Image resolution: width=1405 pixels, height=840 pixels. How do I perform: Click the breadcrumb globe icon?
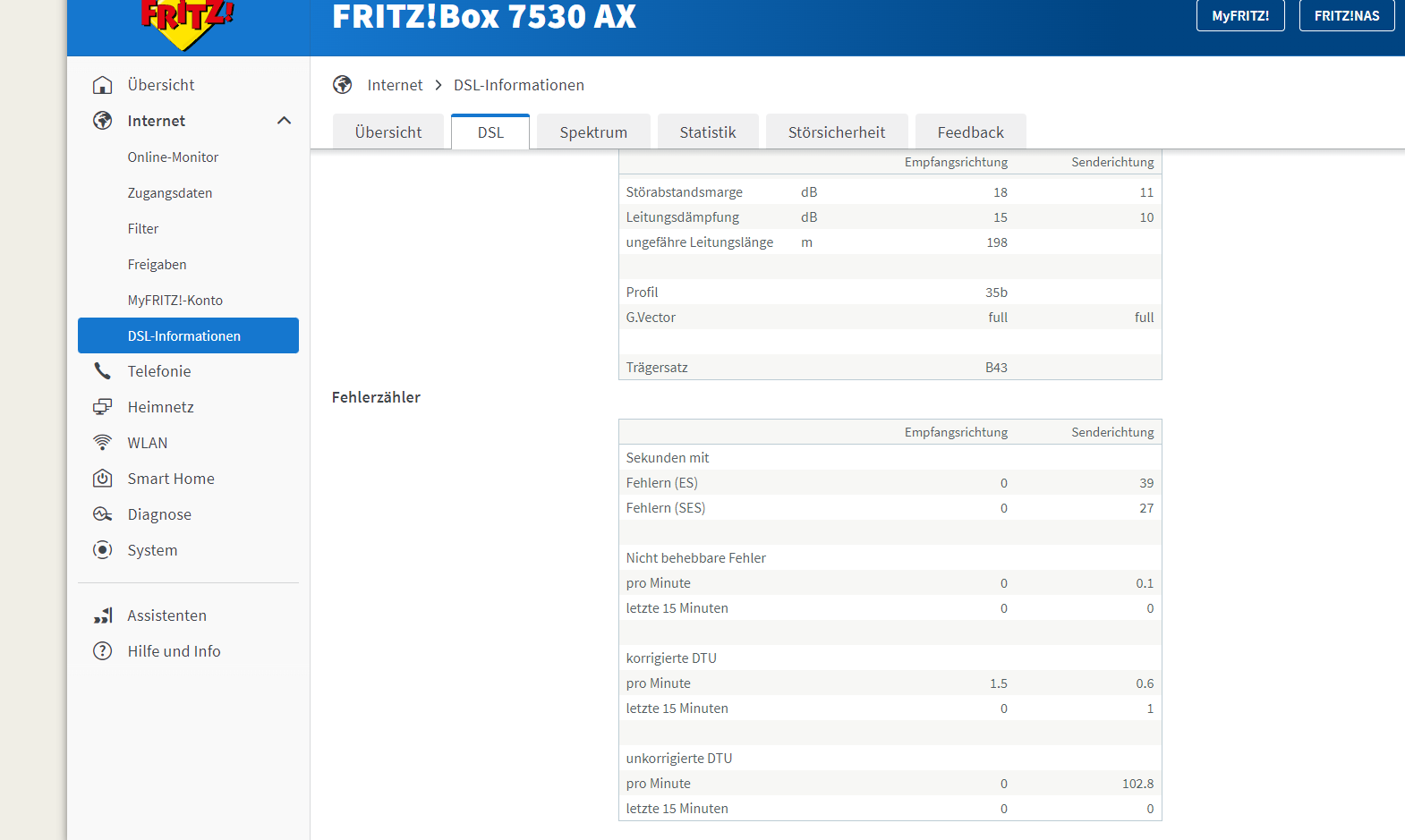(x=343, y=85)
